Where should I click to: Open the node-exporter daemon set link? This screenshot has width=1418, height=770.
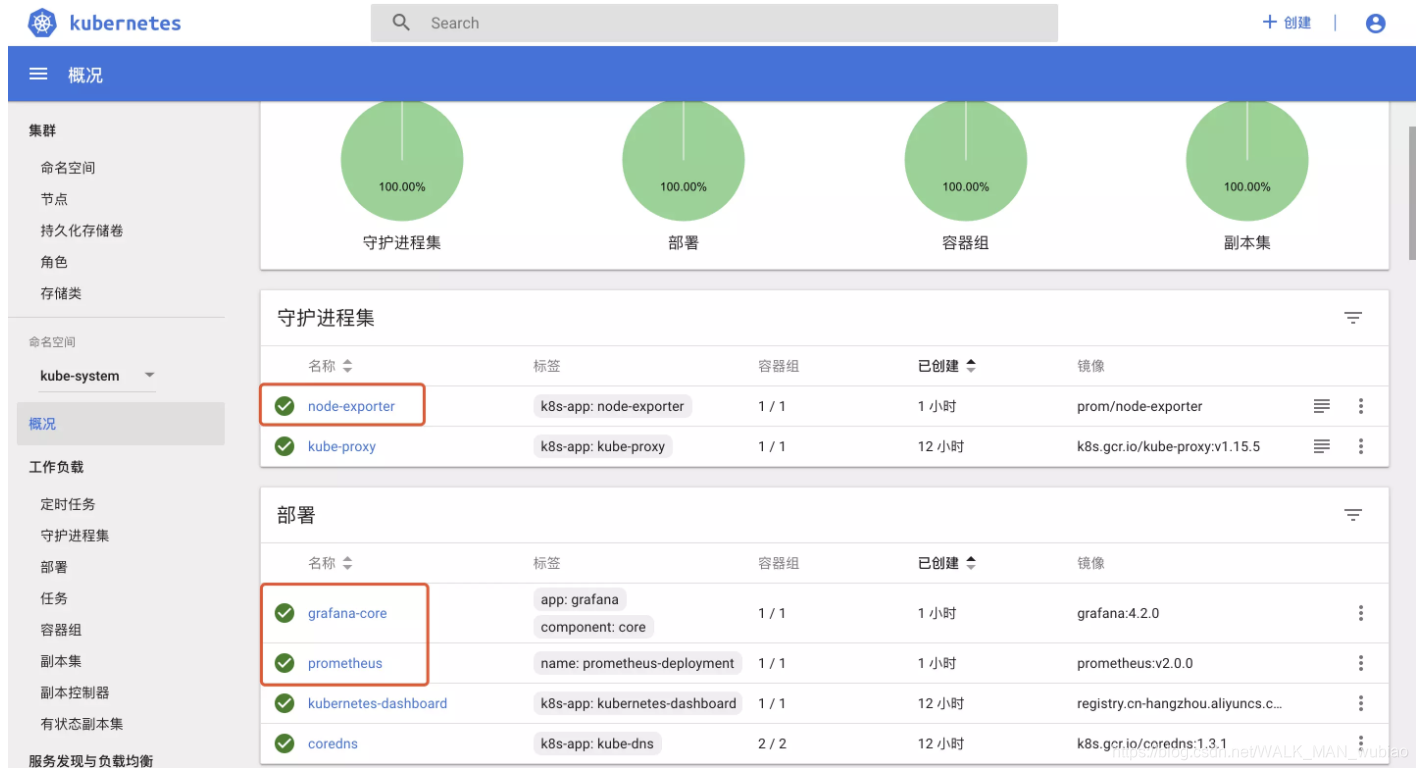[351, 406]
